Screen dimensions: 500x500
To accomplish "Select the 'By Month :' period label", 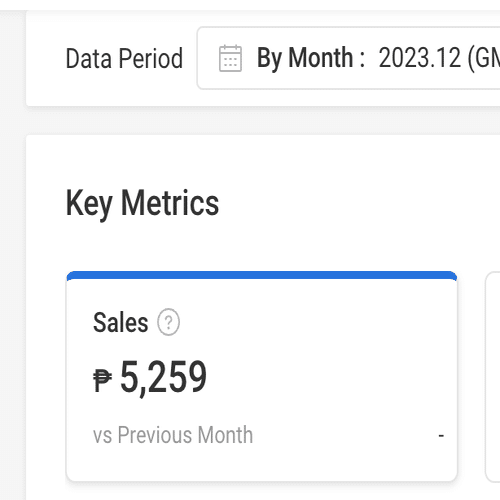I will click(311, 58).
